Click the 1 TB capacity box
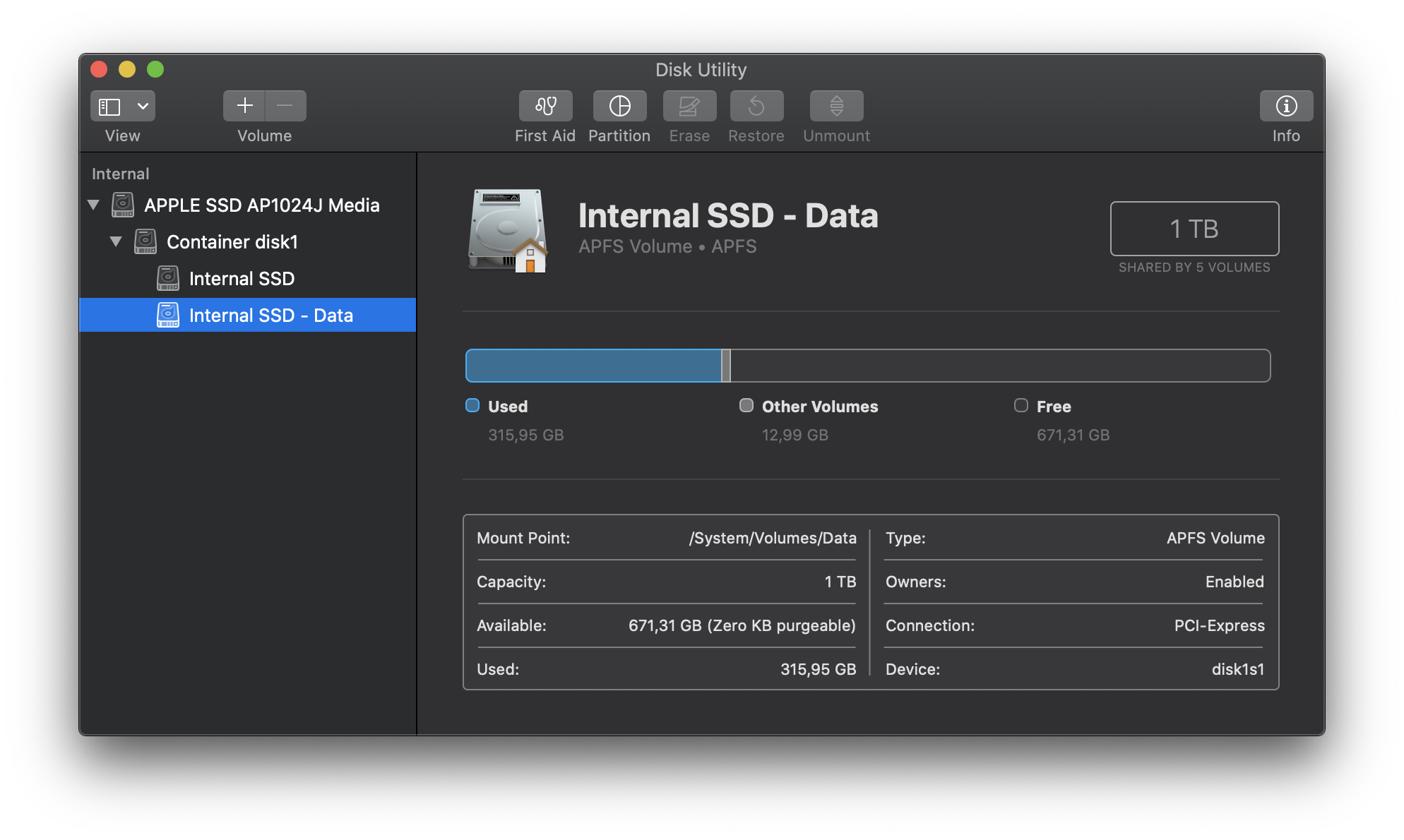This screenshot has width=1404, height=840. [x=1194, y=229]
